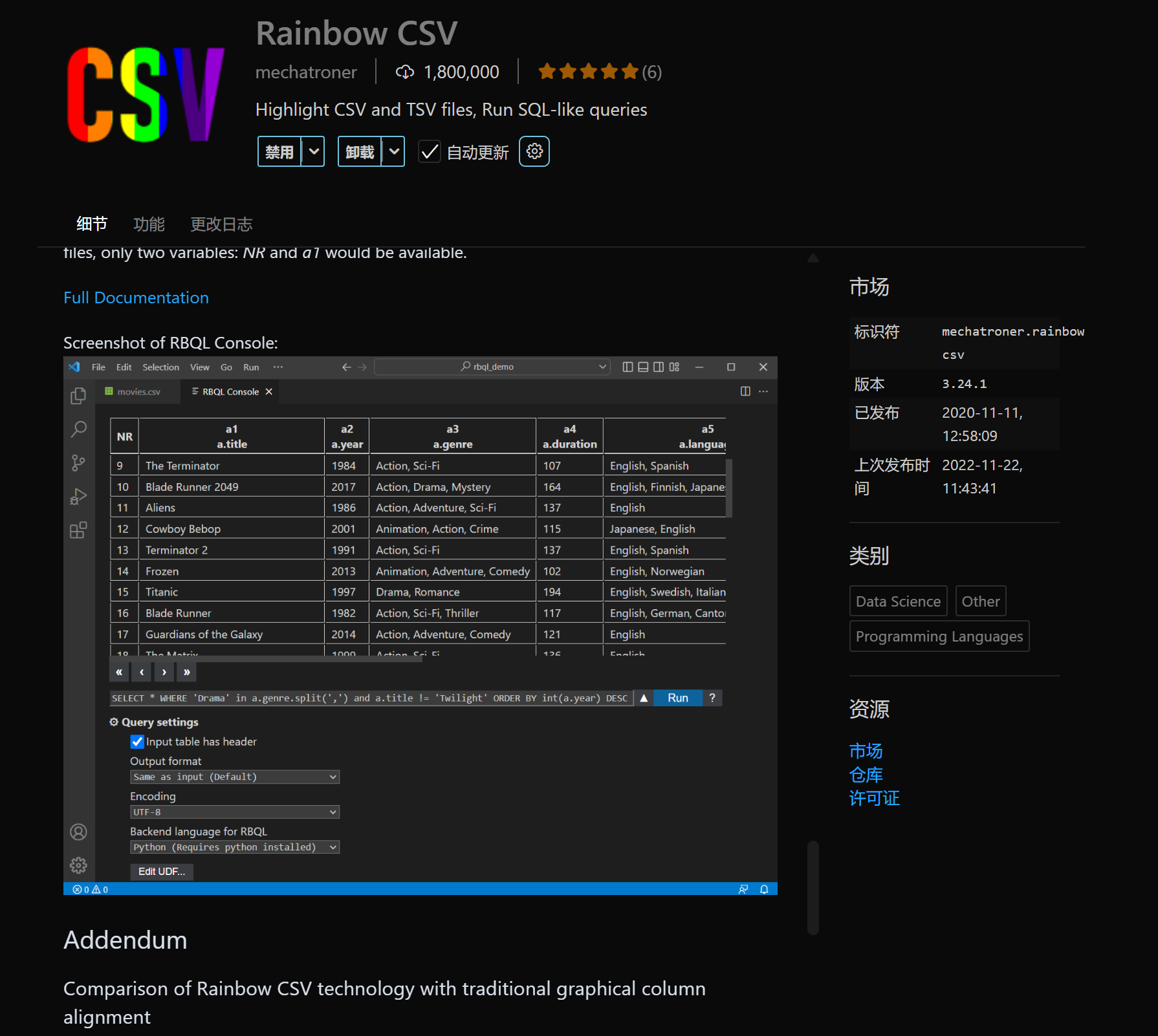Toggle secondary side bar layout icon
Image resolution: width=1158 pixels, height=1036 pixels.
(x=659, y=367)
